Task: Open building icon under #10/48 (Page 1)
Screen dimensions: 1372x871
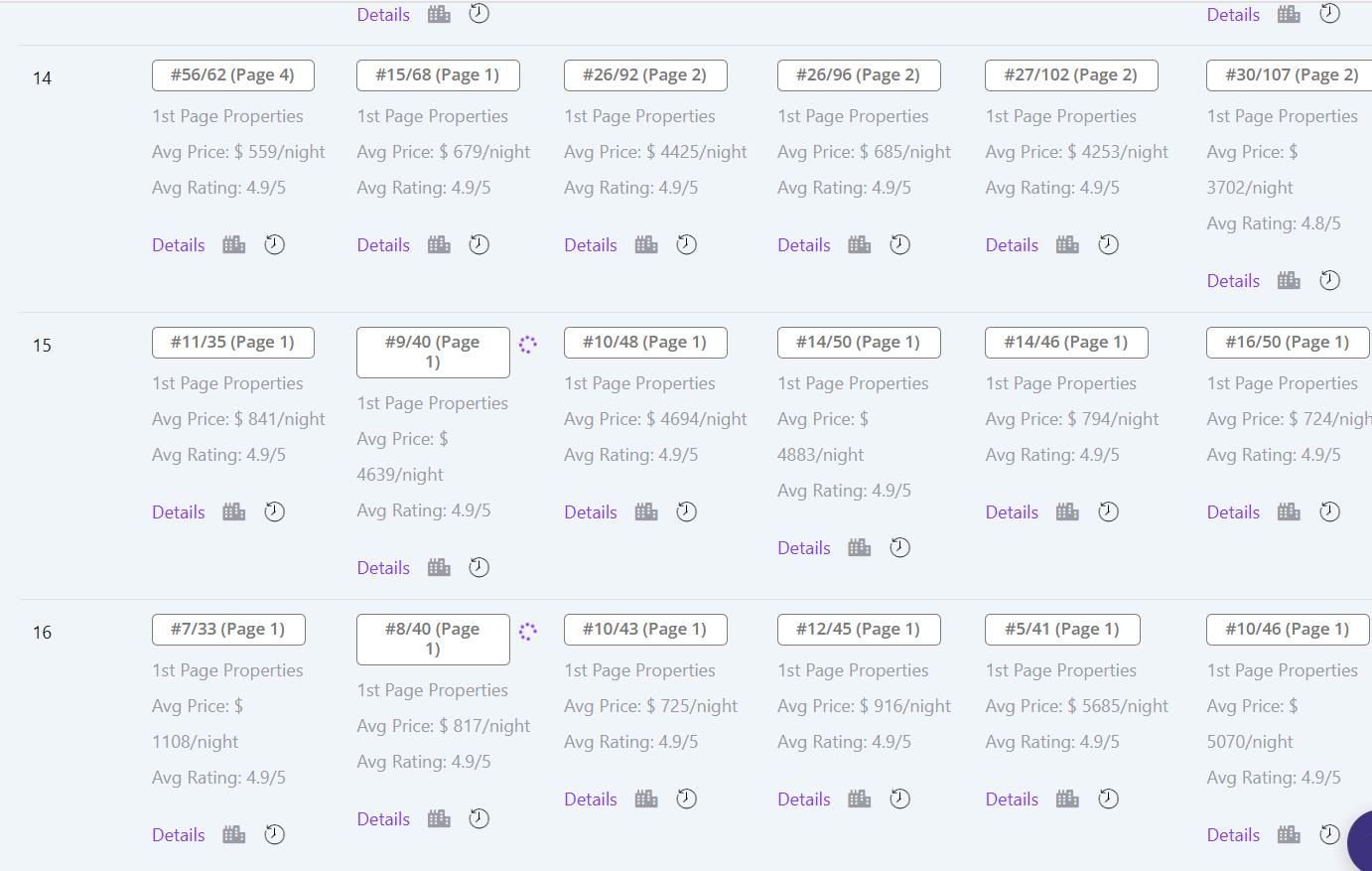Action: point(646,511)
